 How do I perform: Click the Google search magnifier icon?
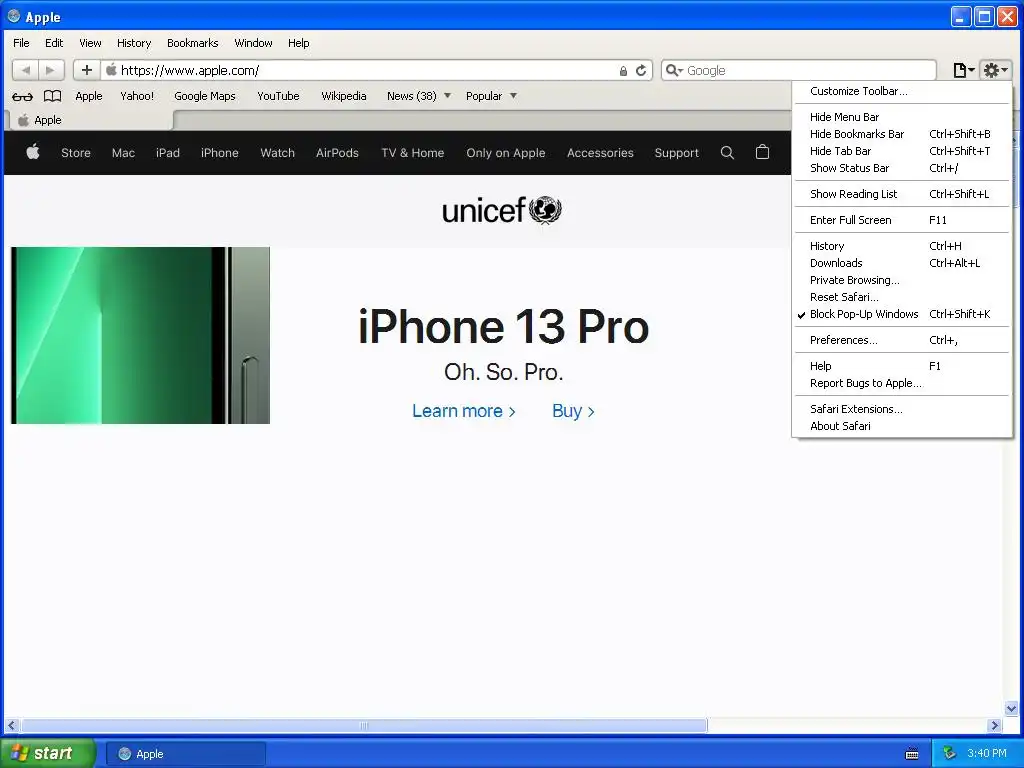674,70
